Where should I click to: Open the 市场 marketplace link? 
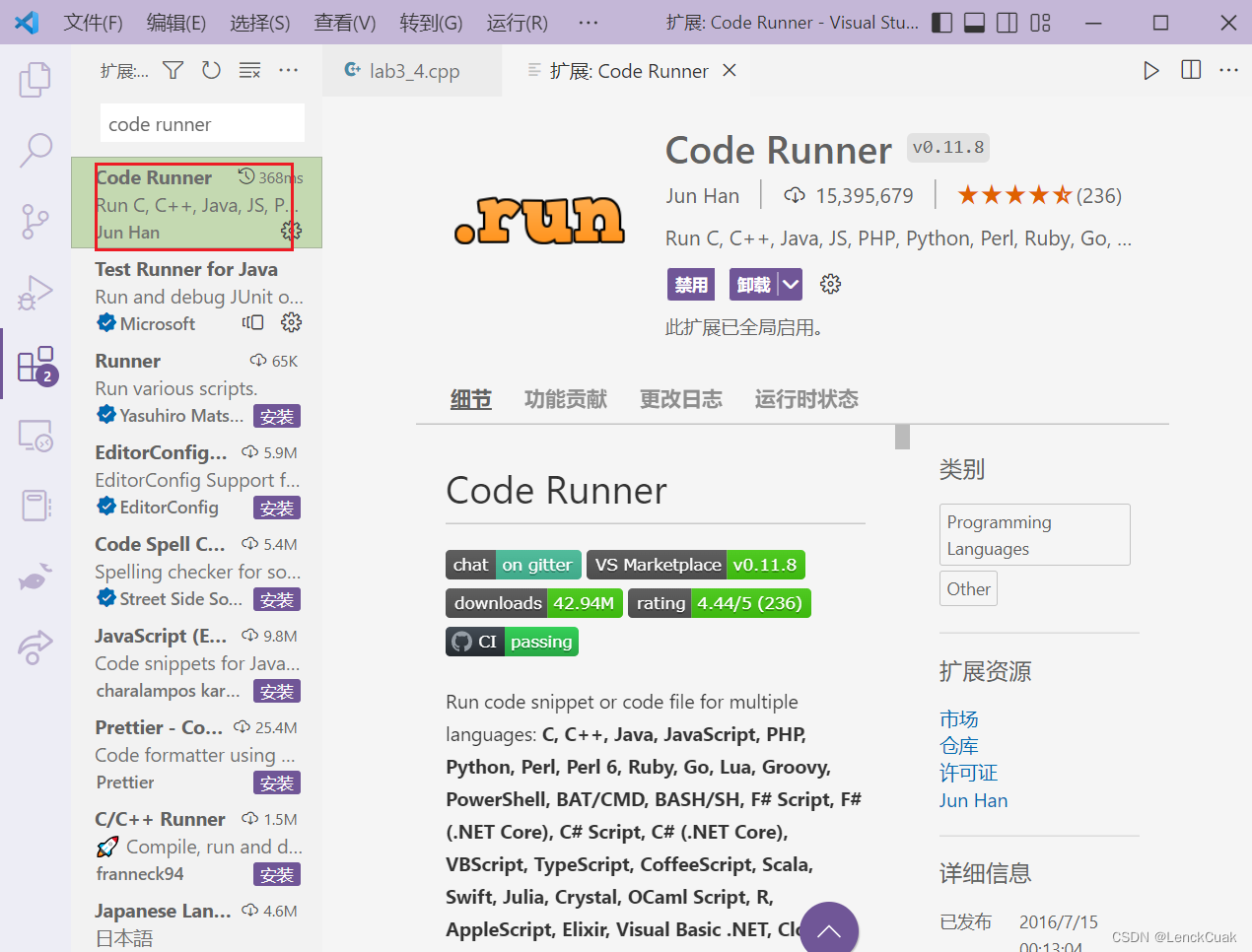click(958, 718)
